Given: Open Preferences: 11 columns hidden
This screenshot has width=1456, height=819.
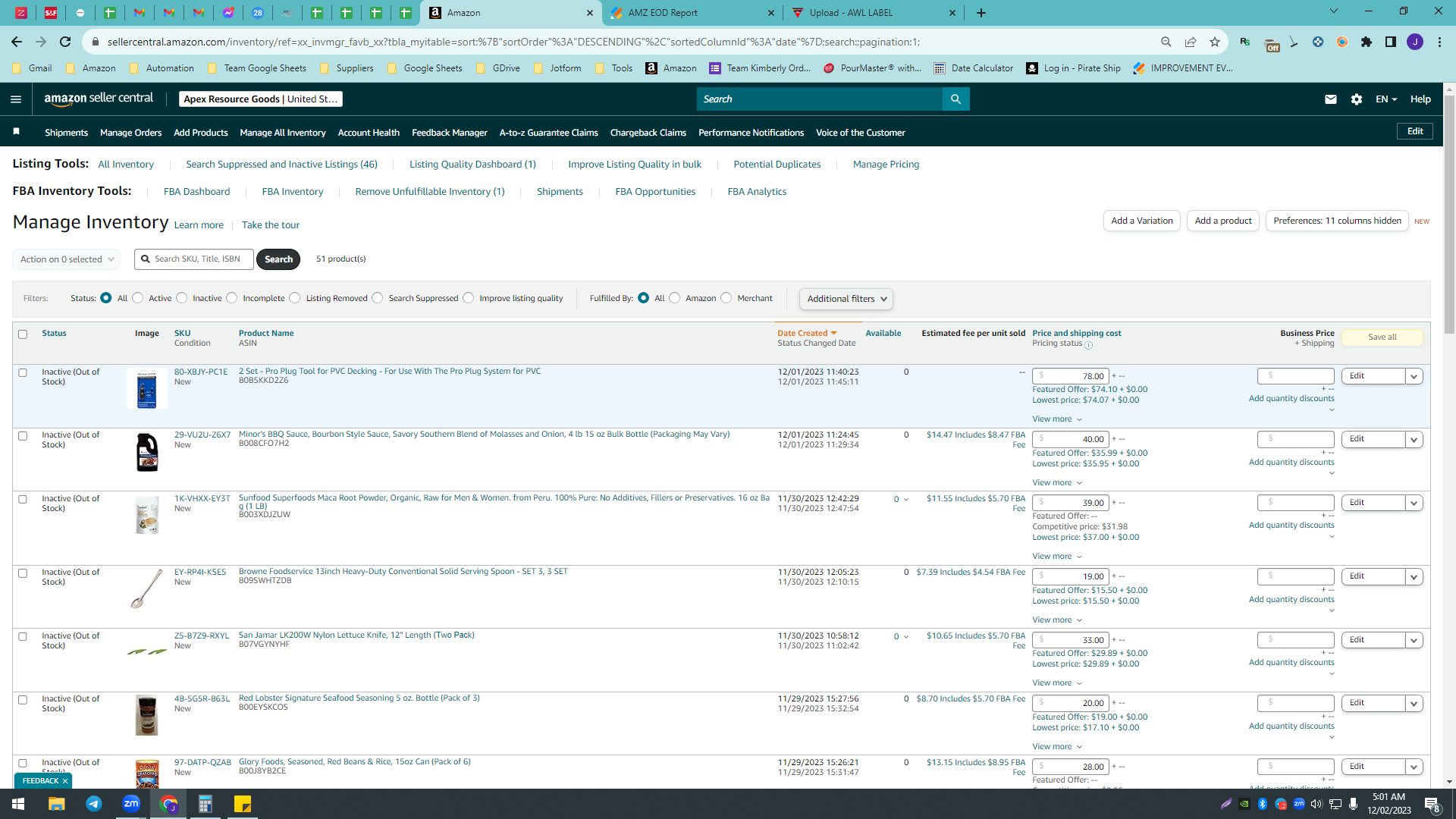Looking at the screenshot, I should [x=1337, y=221].
